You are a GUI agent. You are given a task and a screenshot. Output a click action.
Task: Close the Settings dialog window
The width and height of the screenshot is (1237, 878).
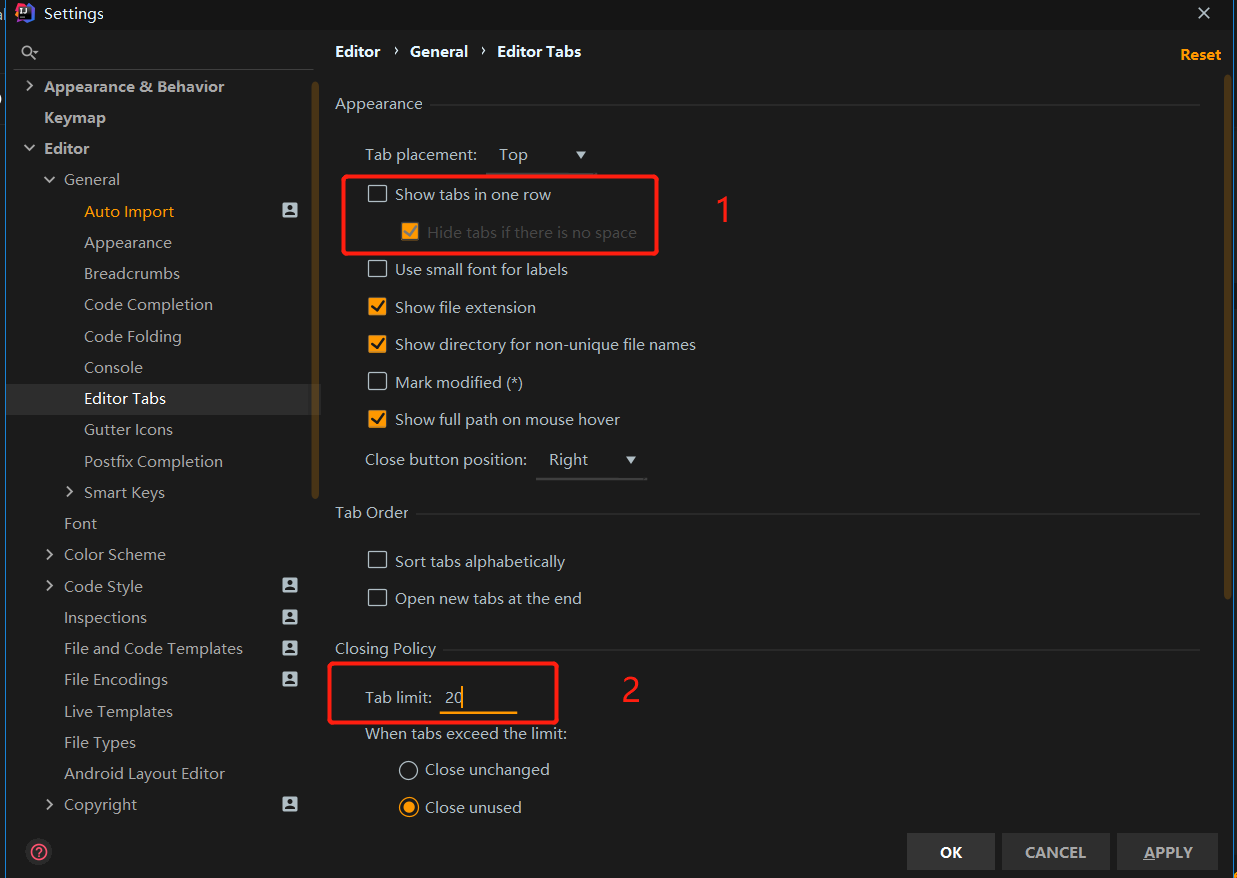pyautogui.click(x=1204, y=13)
